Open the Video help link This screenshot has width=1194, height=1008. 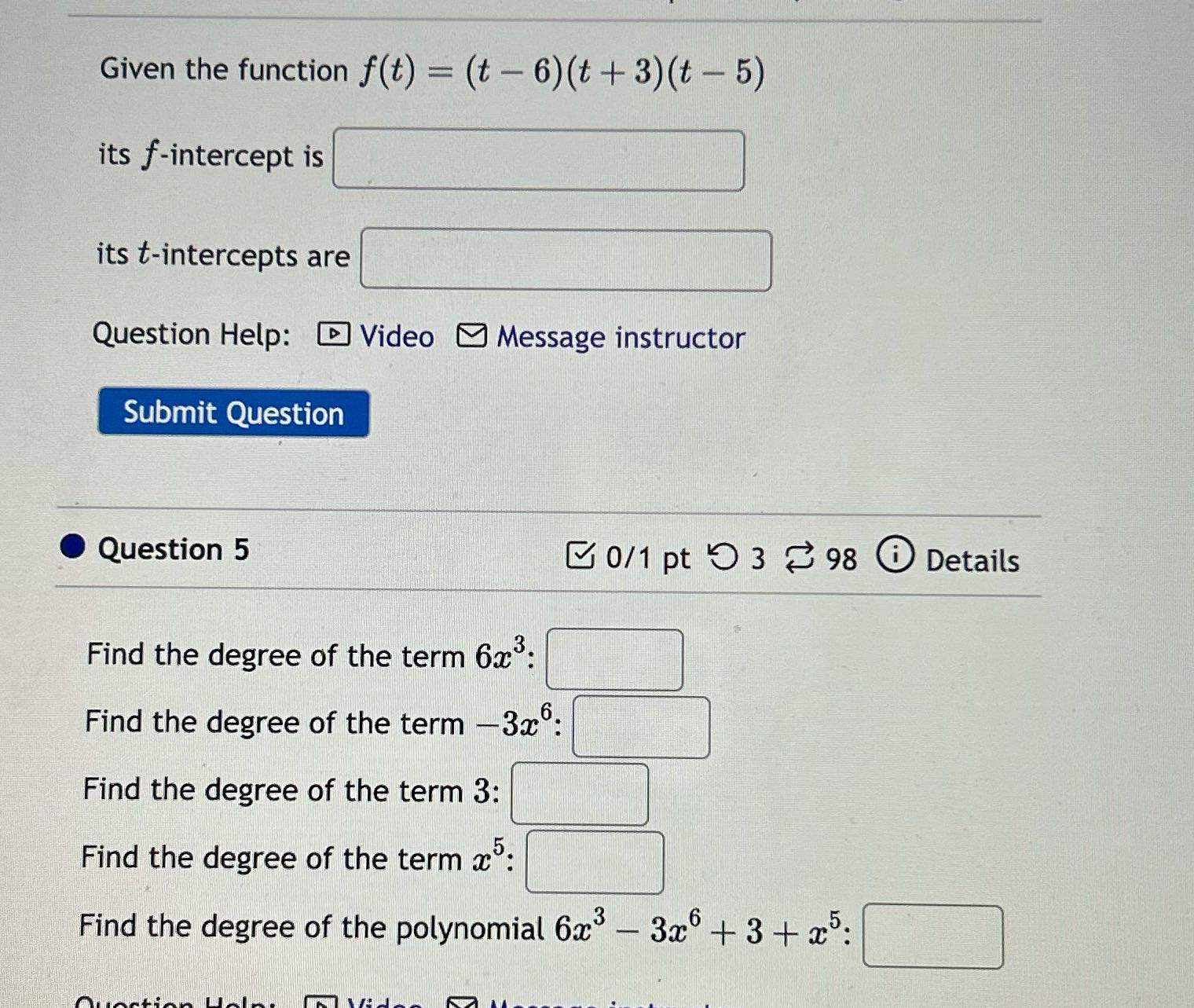pos(397,335)
